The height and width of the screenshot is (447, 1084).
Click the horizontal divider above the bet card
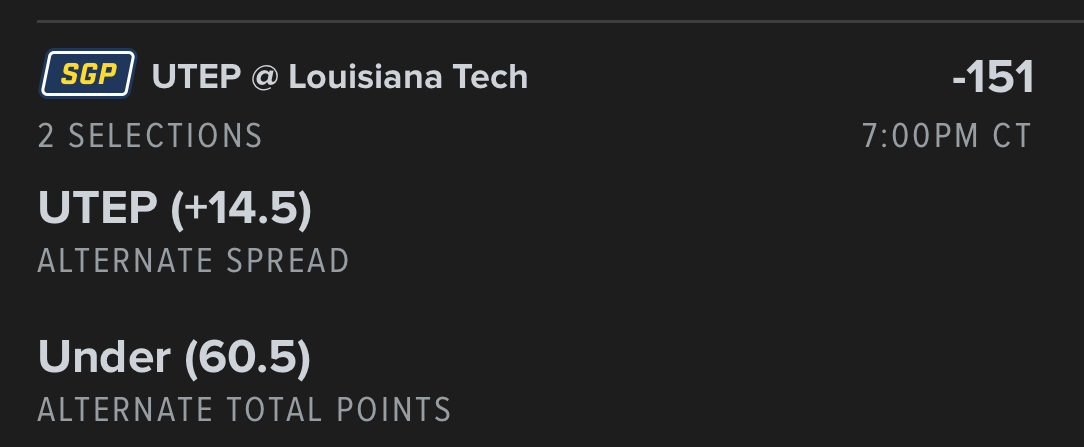click(x=560, y=21)
